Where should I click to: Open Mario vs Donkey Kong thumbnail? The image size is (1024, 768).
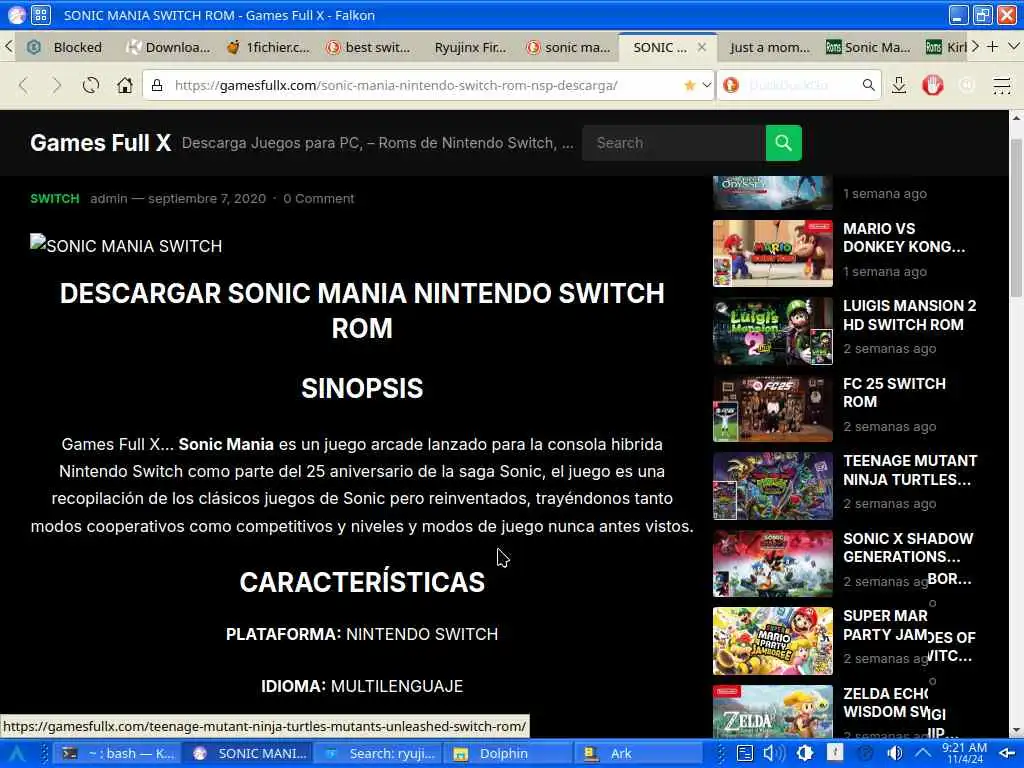773,253
